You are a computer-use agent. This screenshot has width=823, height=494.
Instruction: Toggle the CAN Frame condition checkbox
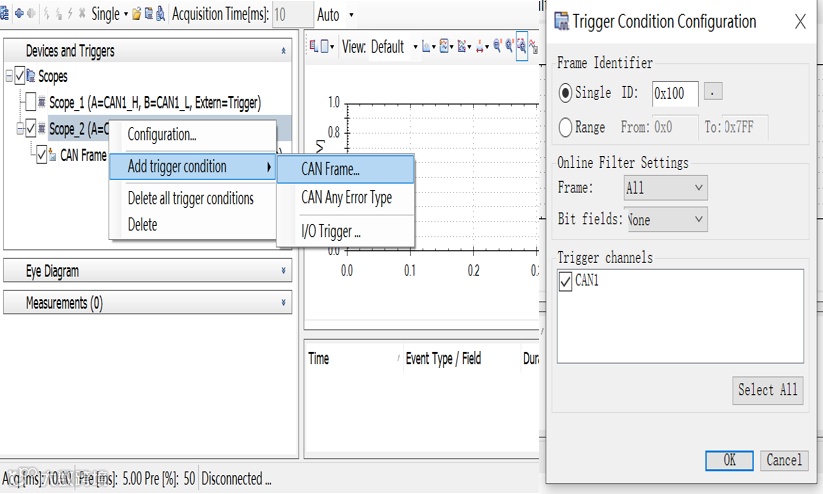tap(41, 155)
